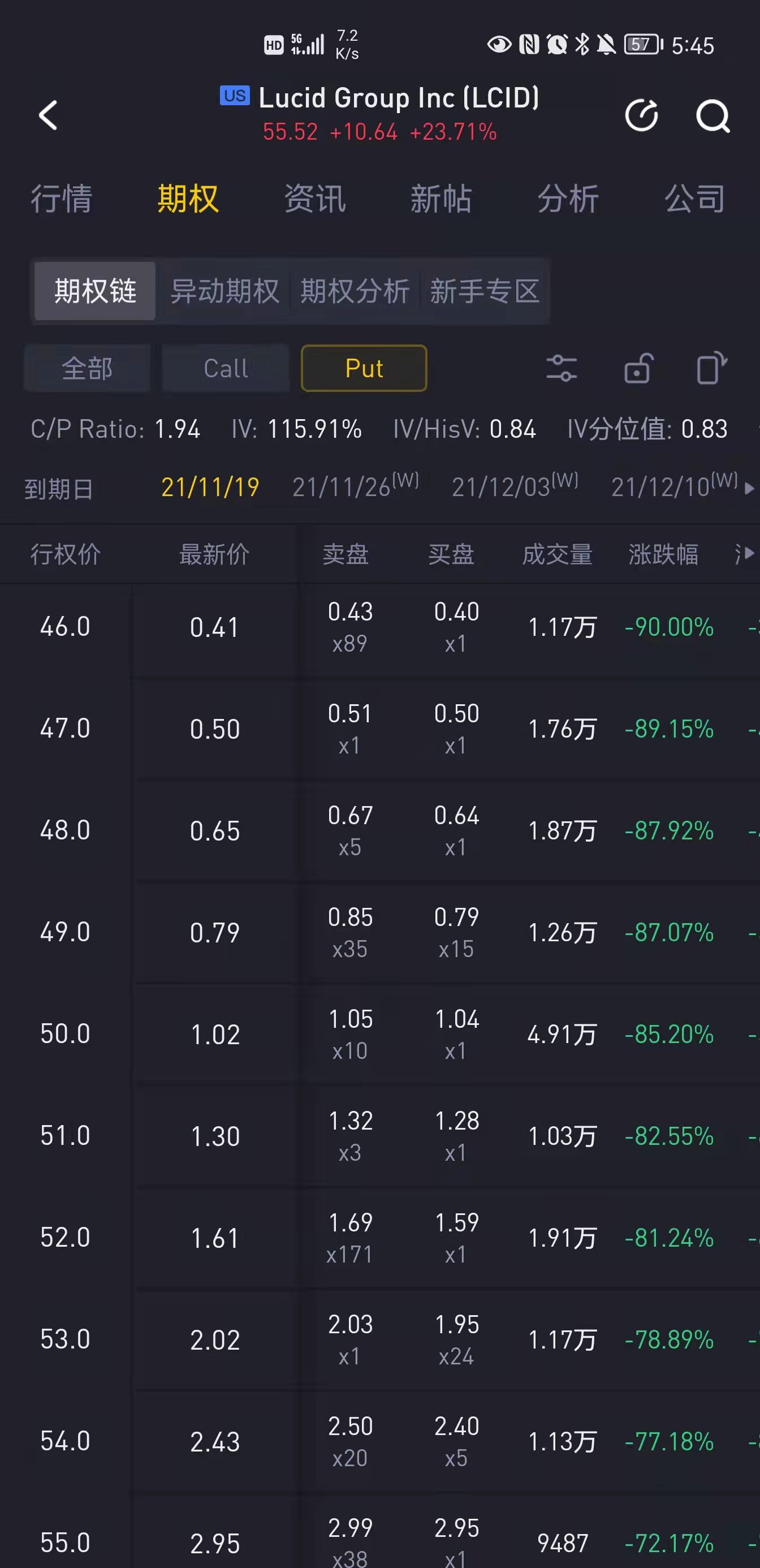Image resolution: width=760 pixels, height=1568 pixels.
Task: Tap the refresh quote icon
Action: (x=642, y=115)
